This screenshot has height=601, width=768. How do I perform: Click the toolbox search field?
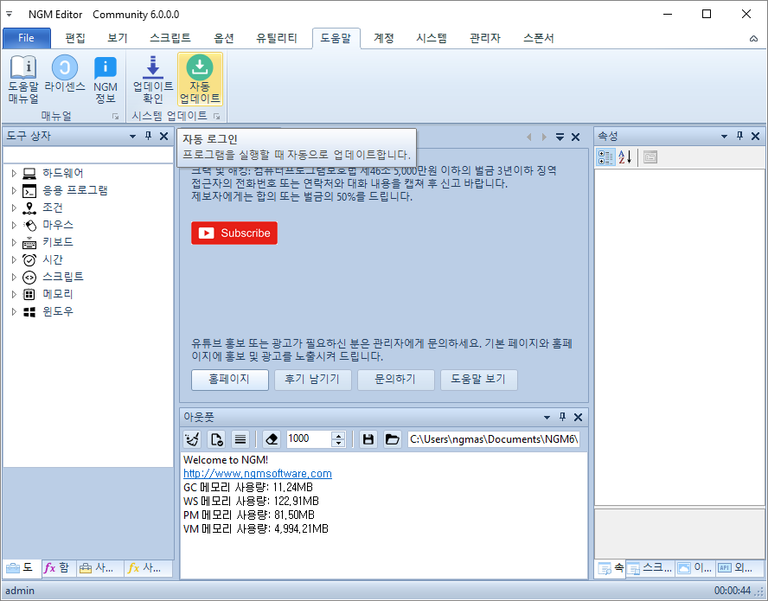coord(88,155)
